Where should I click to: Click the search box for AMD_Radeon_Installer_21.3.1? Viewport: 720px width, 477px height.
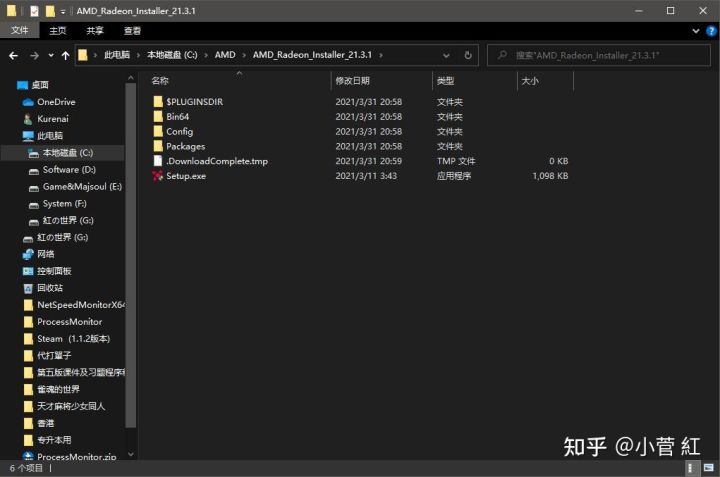coord(599,56)
